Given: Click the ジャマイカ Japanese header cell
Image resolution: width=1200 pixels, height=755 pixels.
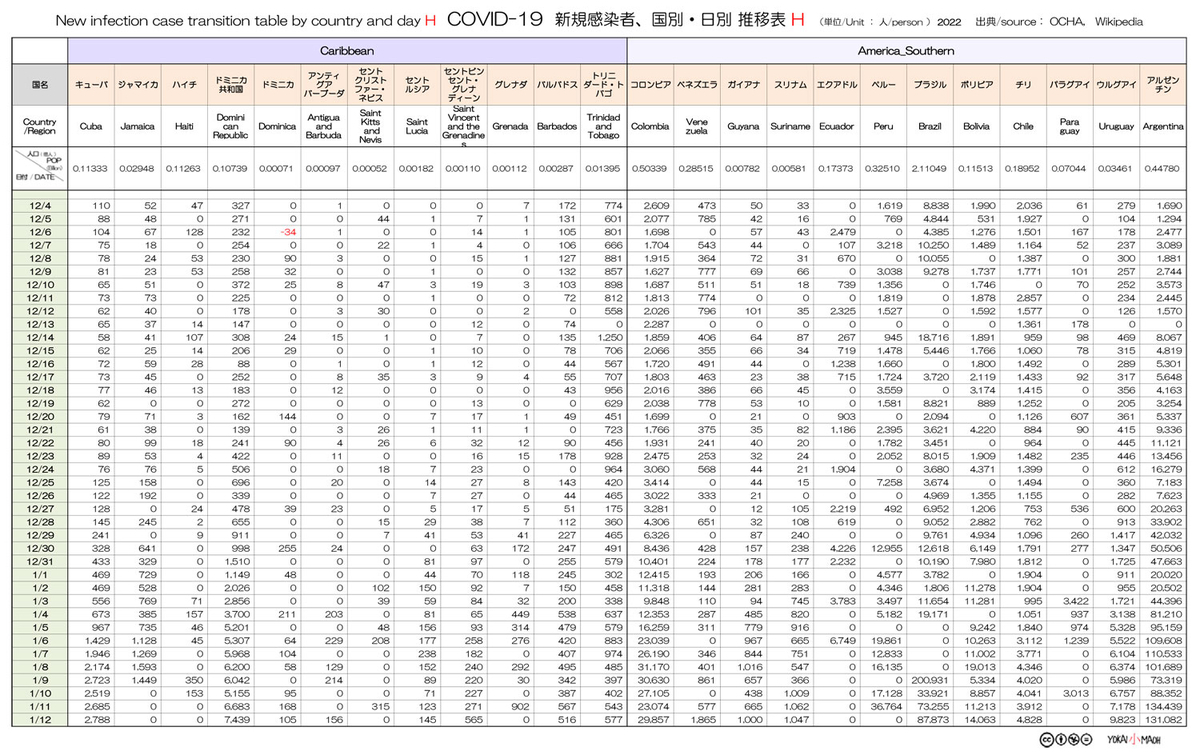Looking at the screenshot, I should click(138, 85).
